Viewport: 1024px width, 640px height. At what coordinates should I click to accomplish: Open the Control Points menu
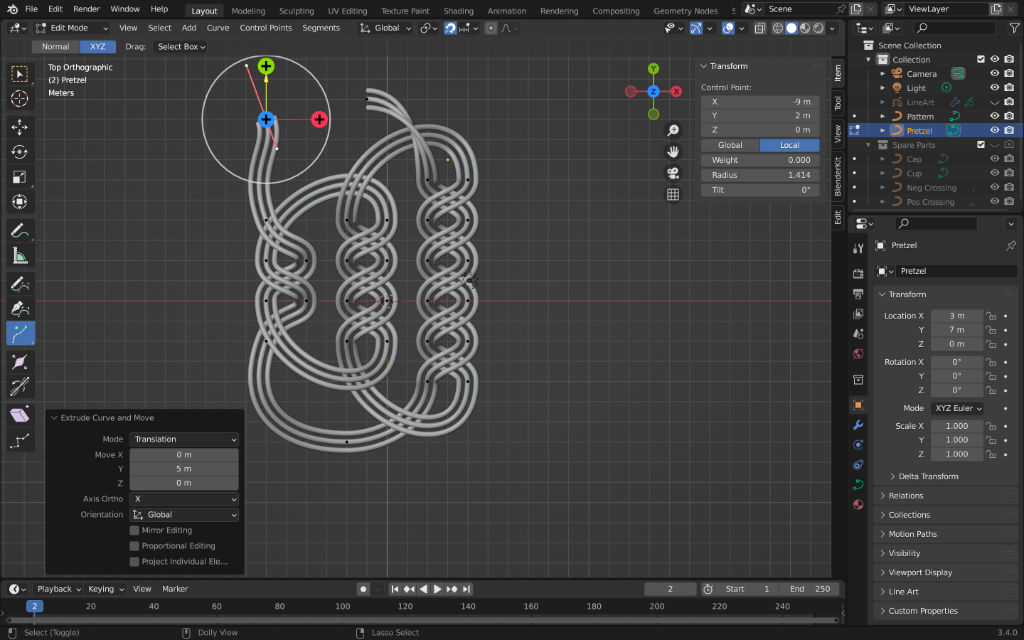[x=265, y=28]
